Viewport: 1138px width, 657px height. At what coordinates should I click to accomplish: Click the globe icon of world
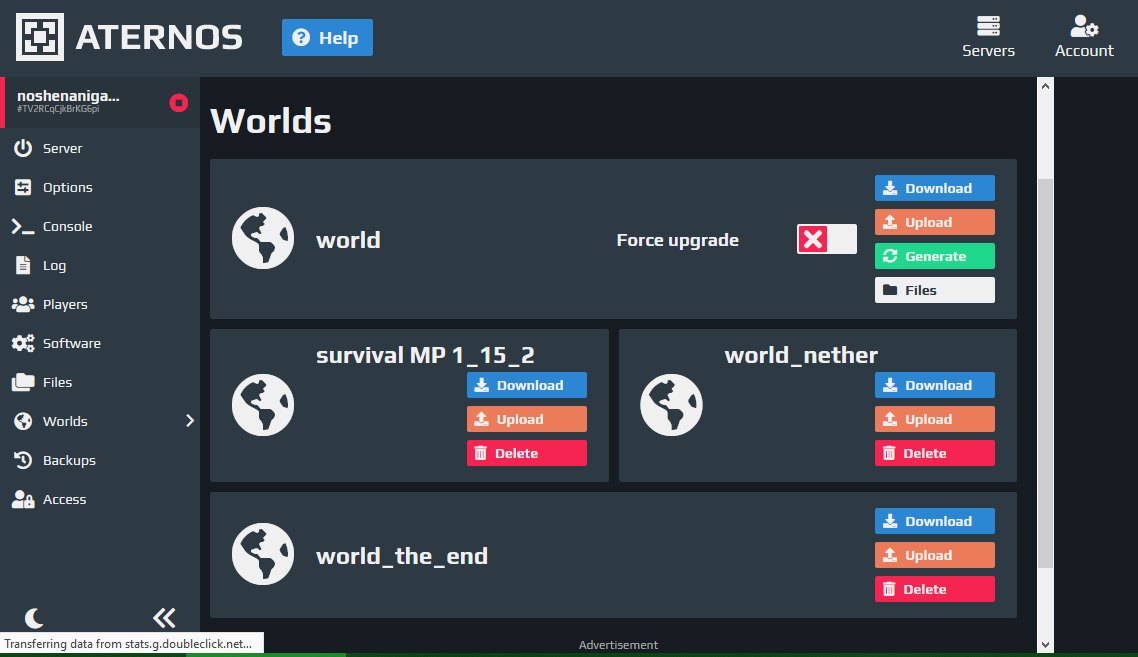pos(263,238)
